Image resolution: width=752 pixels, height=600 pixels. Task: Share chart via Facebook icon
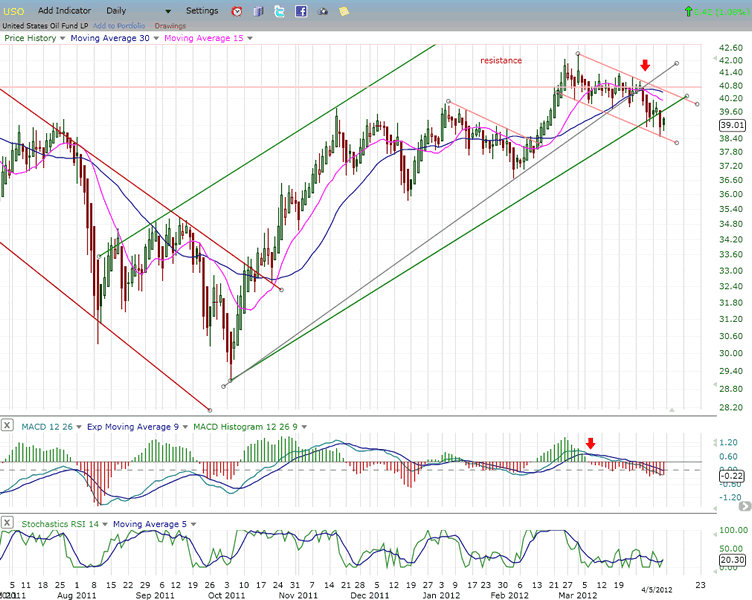[x=300, y=11]
